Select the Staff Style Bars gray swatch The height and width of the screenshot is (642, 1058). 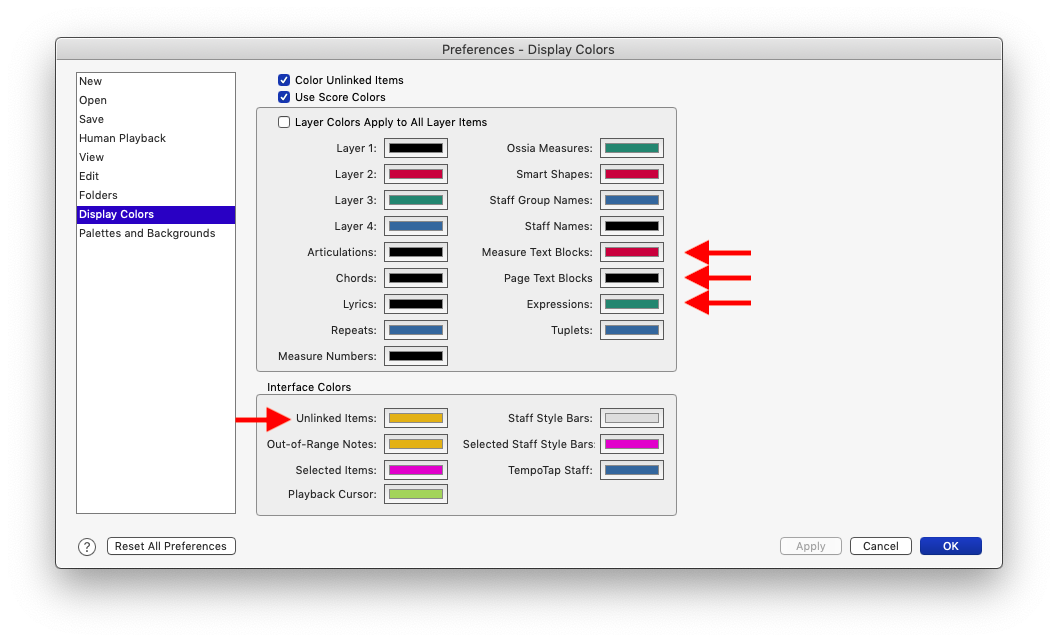click(632, 418)
